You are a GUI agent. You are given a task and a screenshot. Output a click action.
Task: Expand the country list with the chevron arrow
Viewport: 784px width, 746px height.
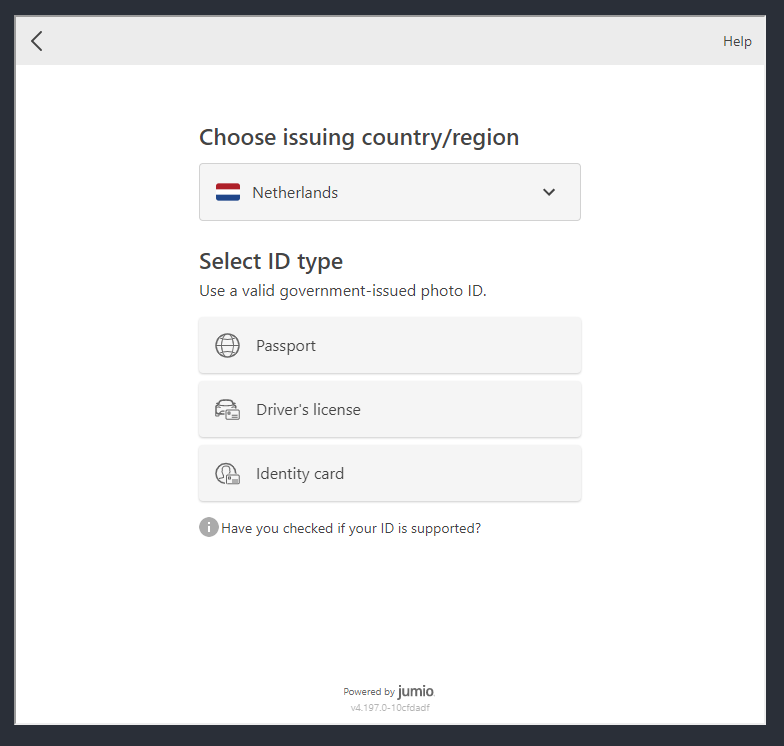tap(549, 192)
